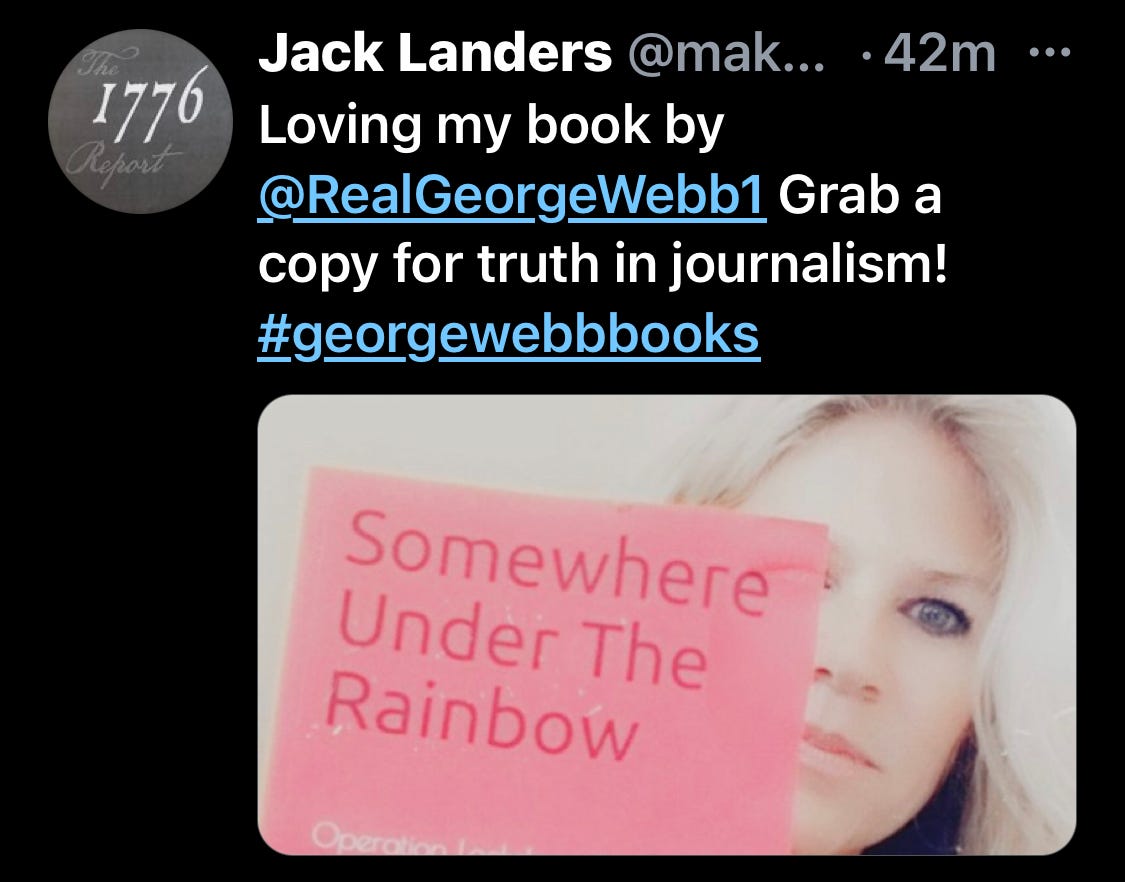
Task: Tap the 1776 Report profile avatar
Action: point(141,121)
